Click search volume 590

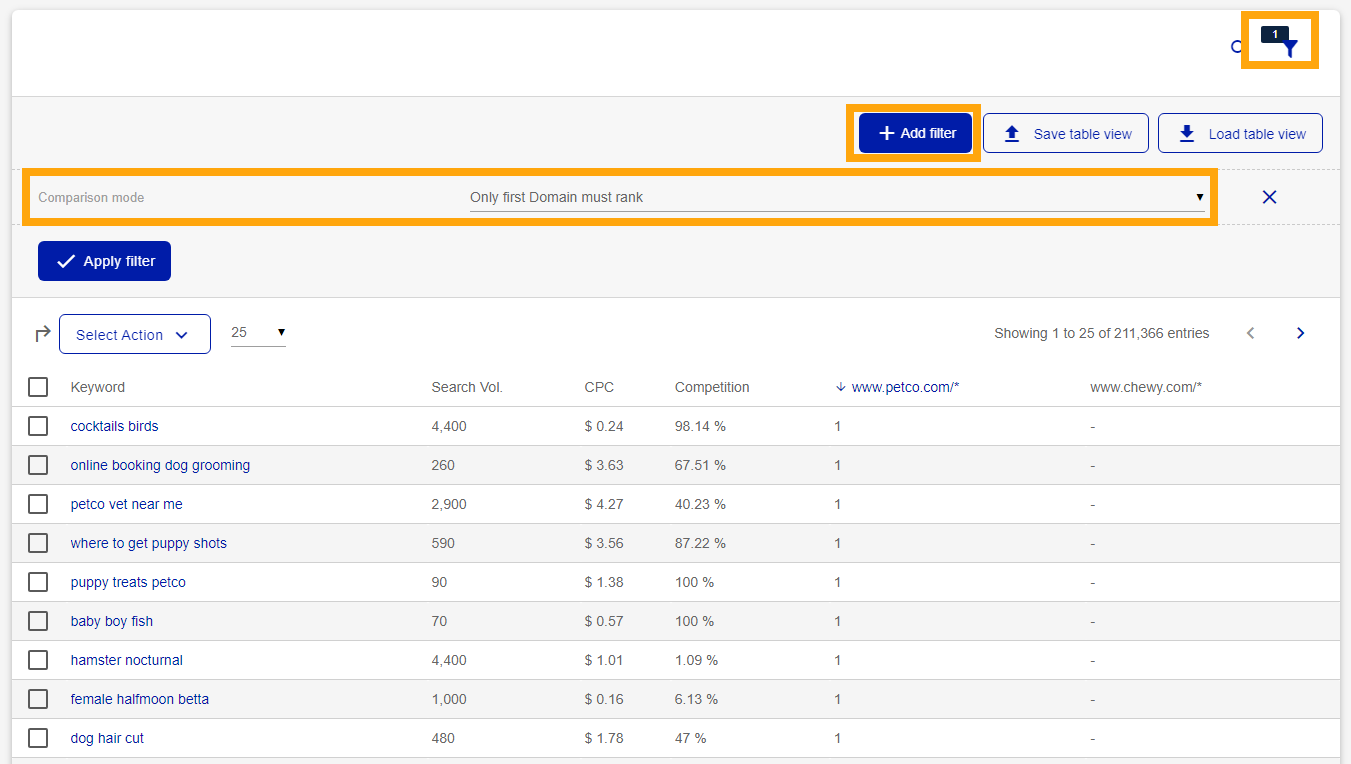[443, 543]
